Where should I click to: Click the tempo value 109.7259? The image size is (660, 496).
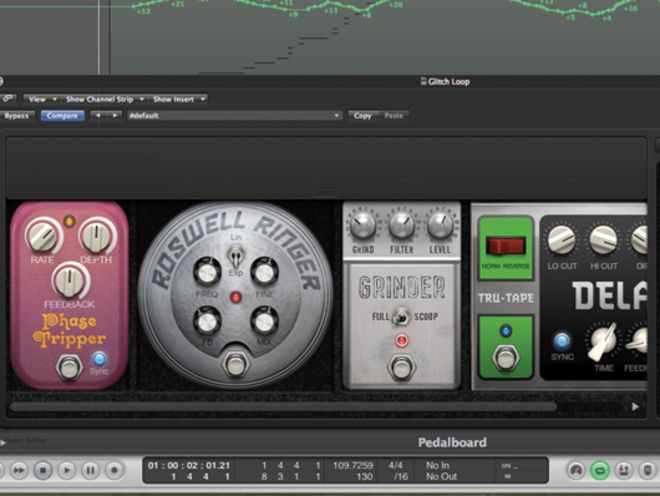coord(353,465)
